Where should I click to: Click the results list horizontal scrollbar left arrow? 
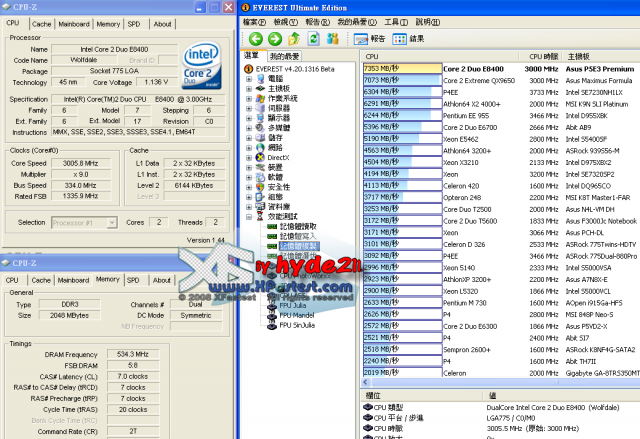pyautogui.click(x=366, y=382)
